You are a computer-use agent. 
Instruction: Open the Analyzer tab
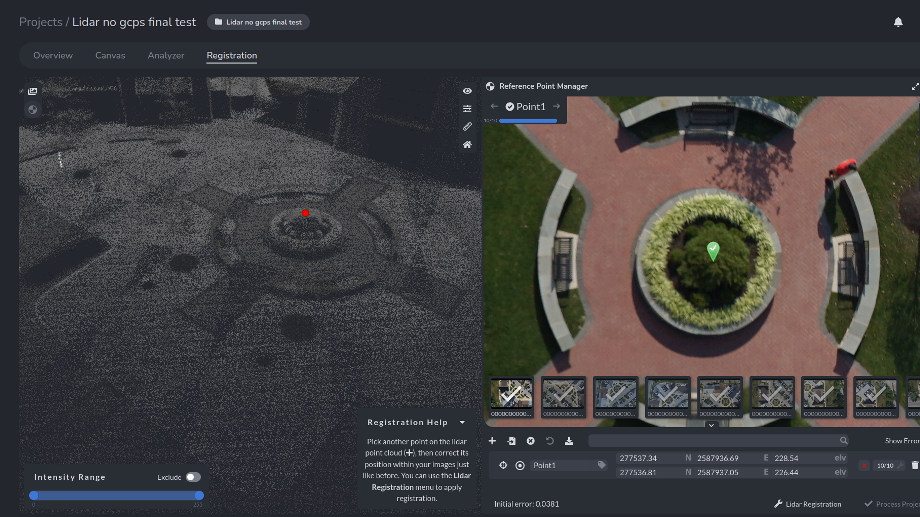pos(166,55)
